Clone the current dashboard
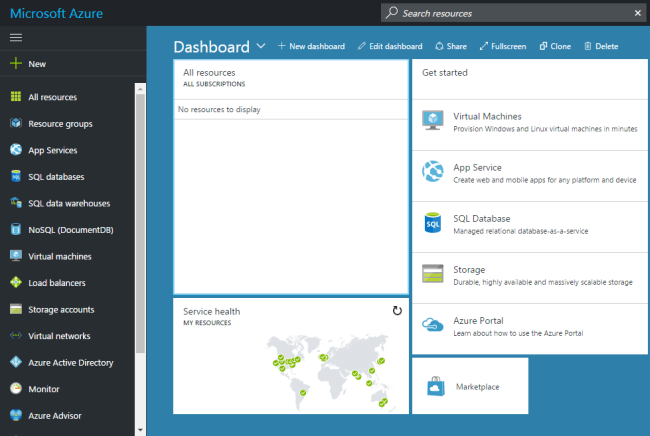 click(x=555, y=46)
